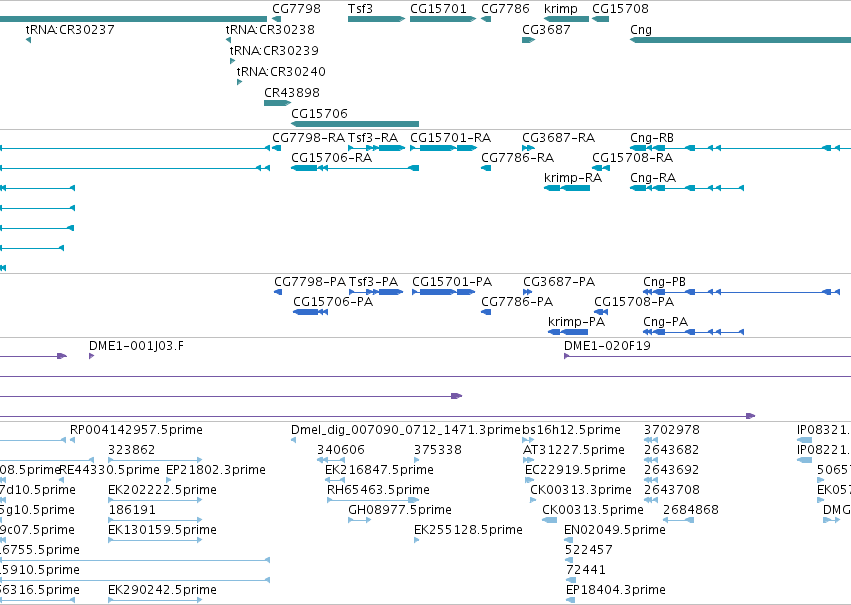Click transcript CG7786-RA label
This screenshot has width=851, height=605.
[517, 158]
